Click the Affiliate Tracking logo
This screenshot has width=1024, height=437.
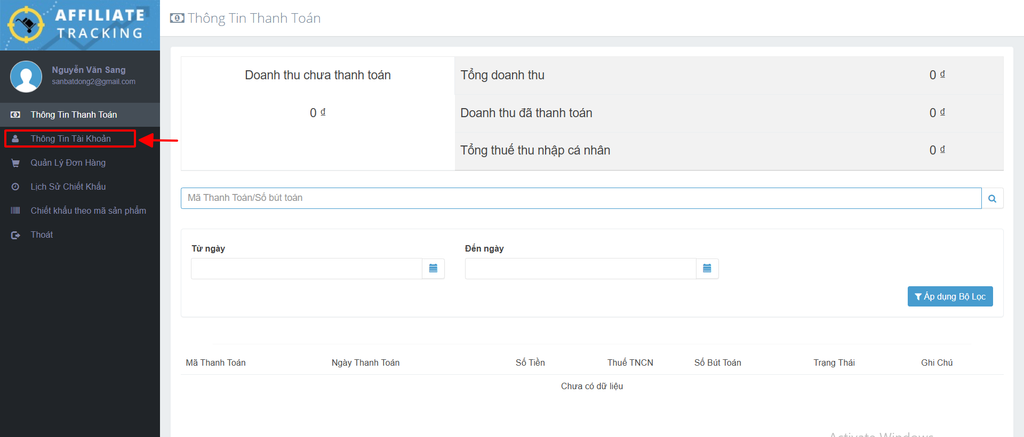(80, 25)
